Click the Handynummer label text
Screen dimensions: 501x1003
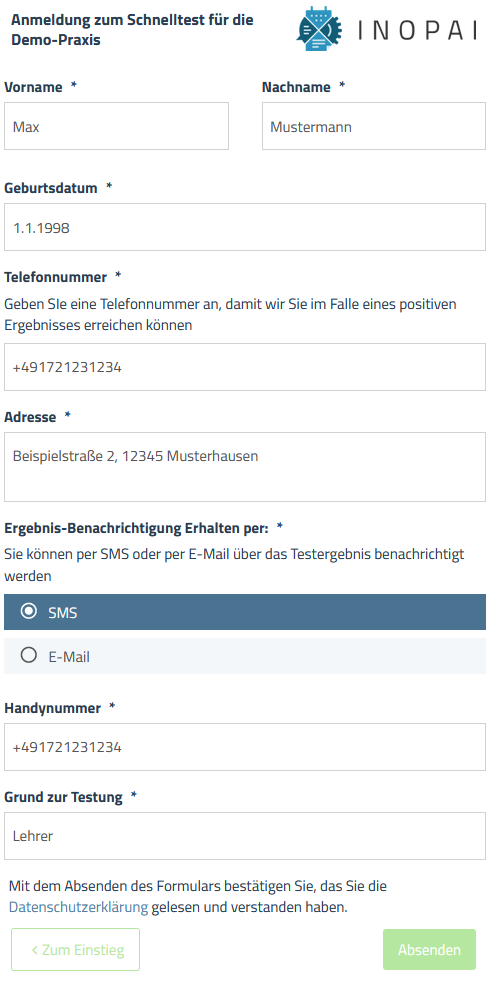click(x=52, y=708)
